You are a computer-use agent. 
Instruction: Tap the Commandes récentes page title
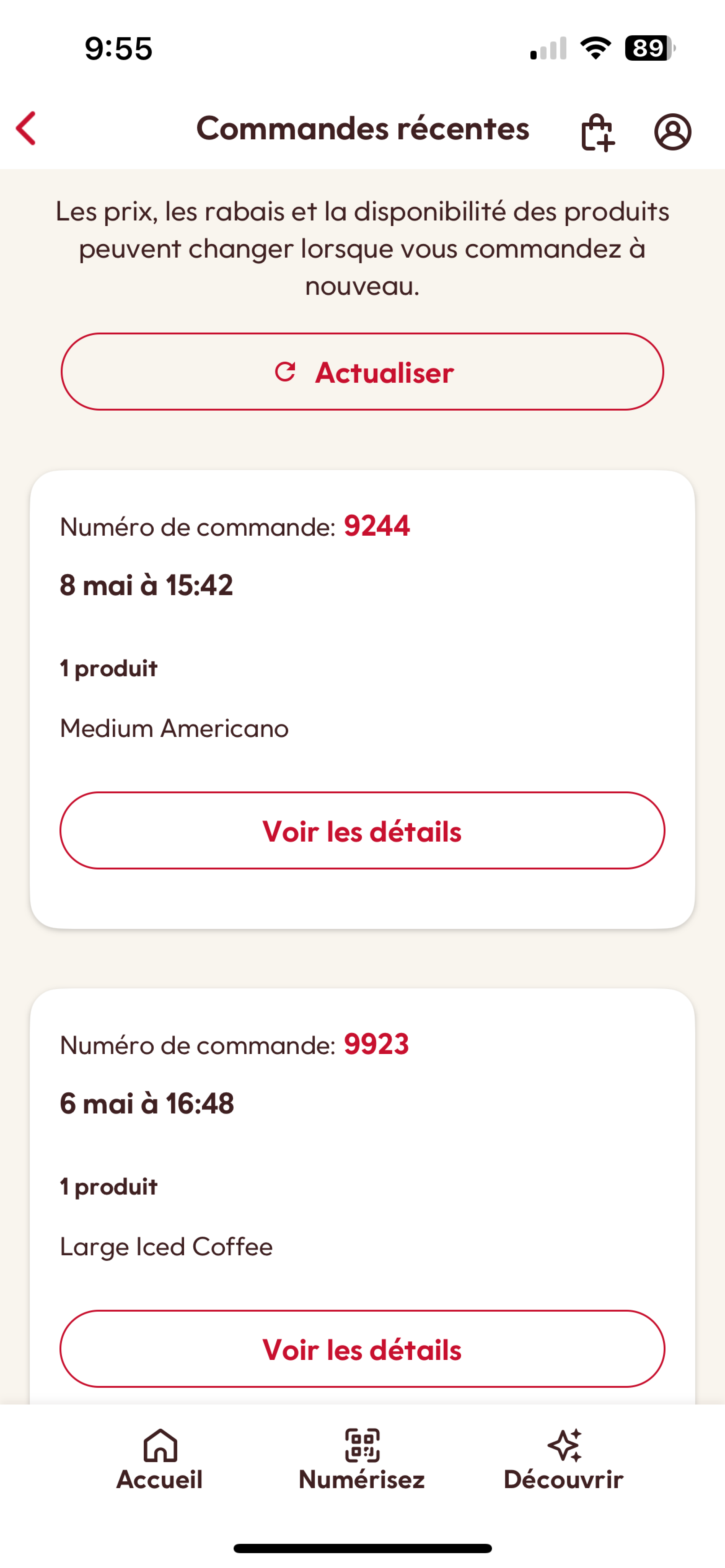coord(362,128)
